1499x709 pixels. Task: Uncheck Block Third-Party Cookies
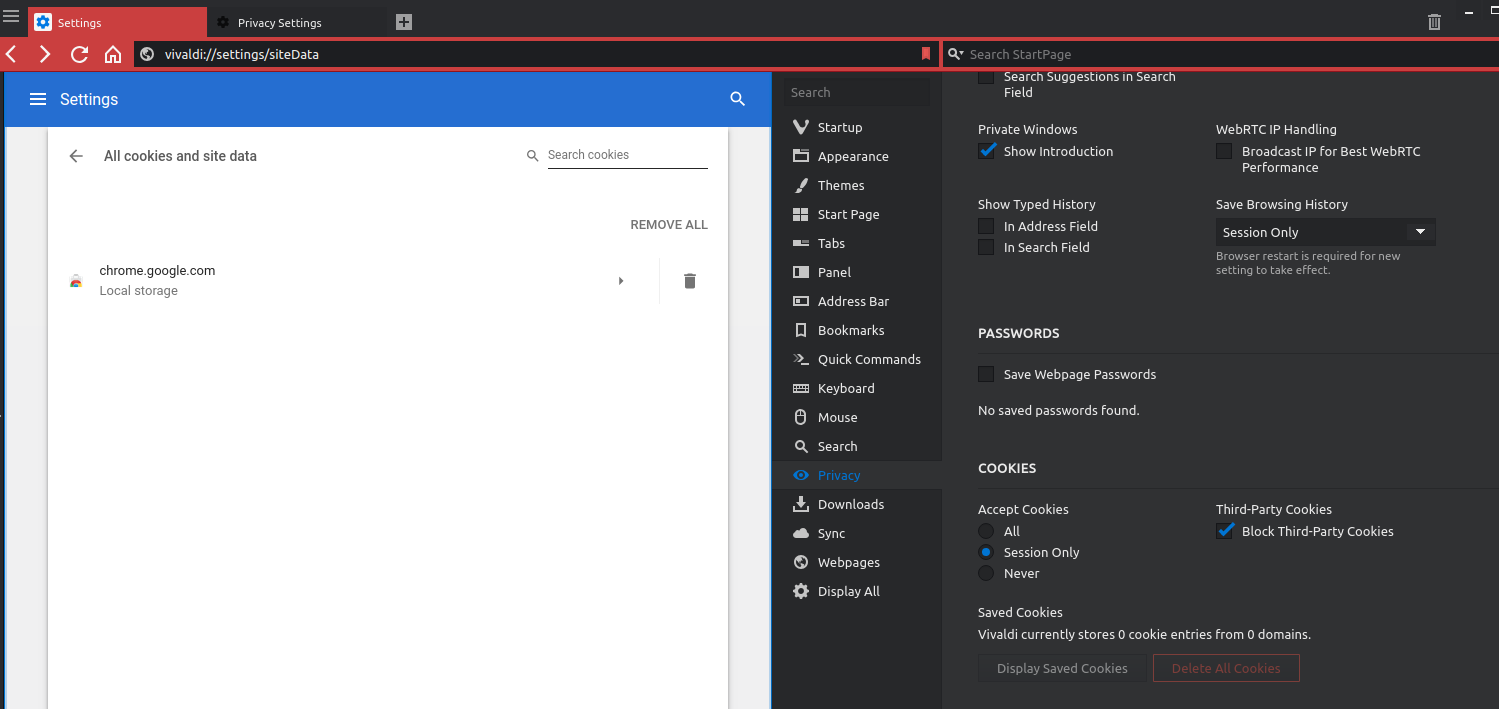(x=1225, y=531)
